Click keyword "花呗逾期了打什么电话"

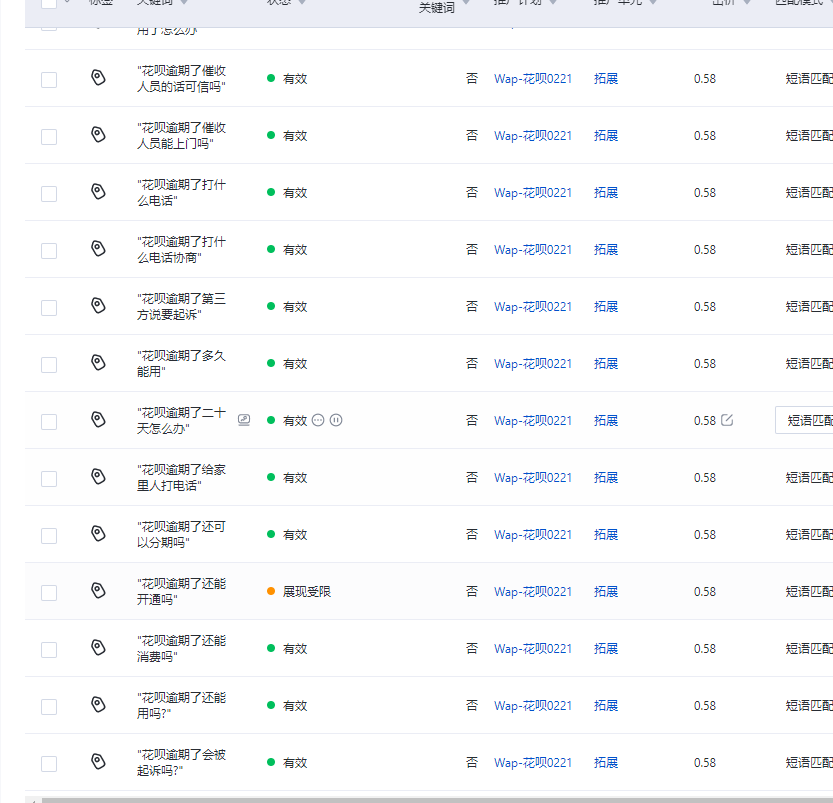[181, 193]
